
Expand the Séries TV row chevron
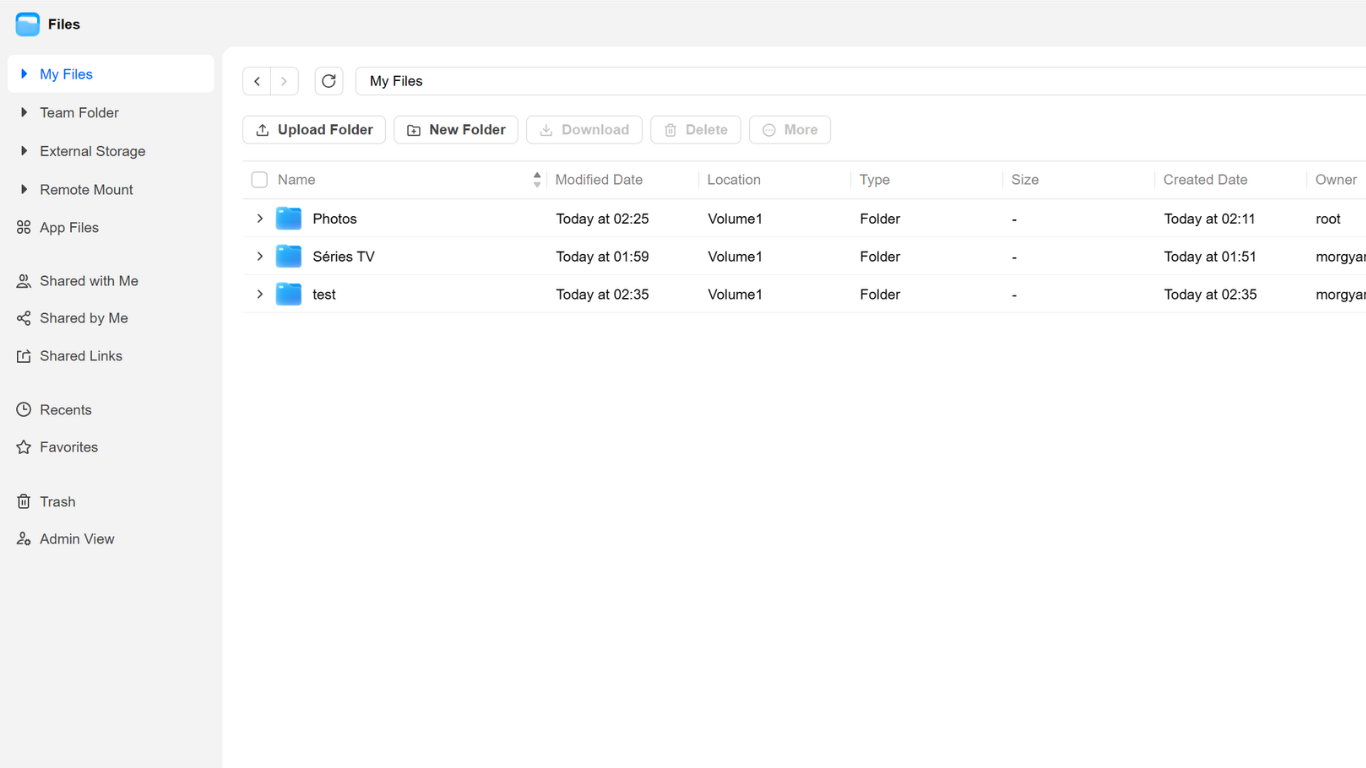coord(260,256)
